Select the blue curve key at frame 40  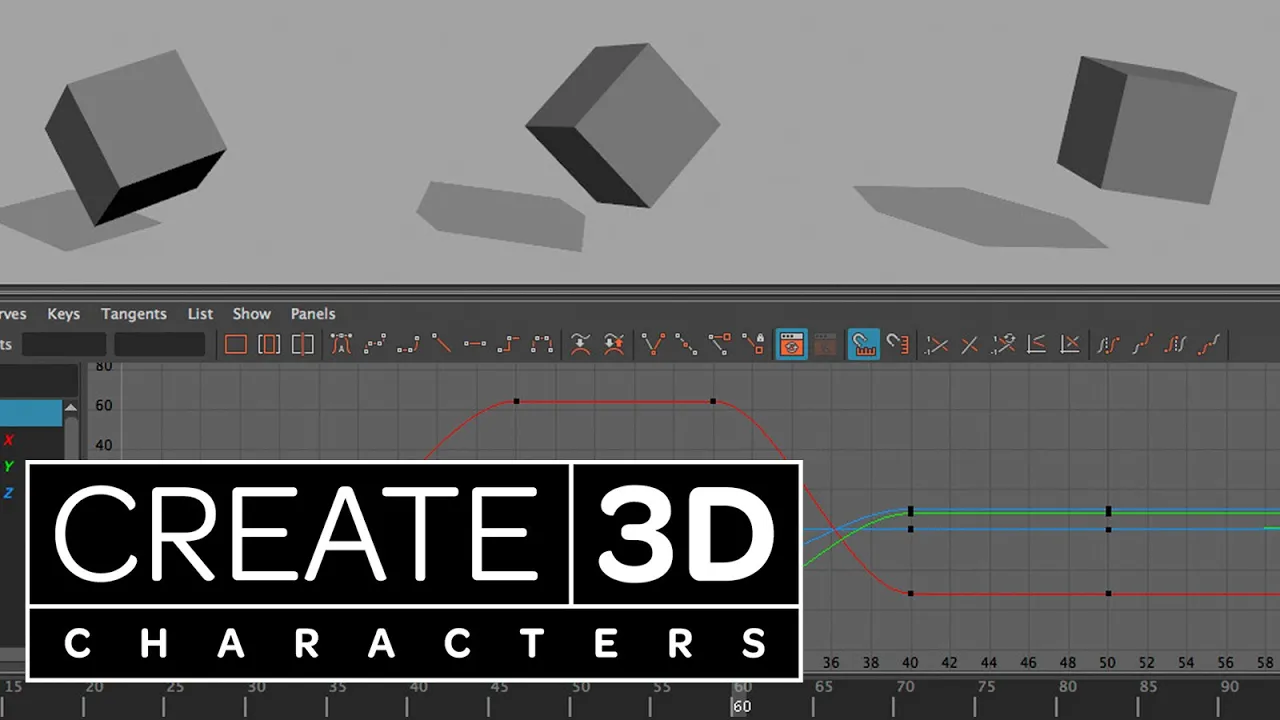click(911, 529)
